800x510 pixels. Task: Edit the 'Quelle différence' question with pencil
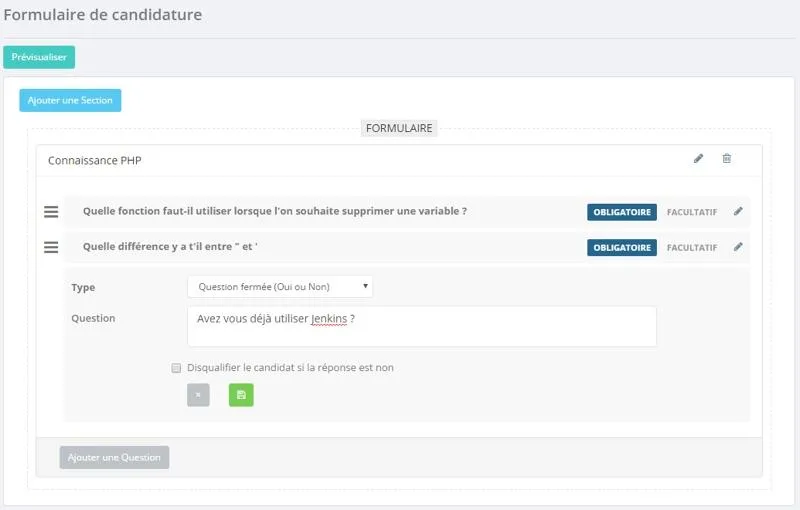[738, 247]
